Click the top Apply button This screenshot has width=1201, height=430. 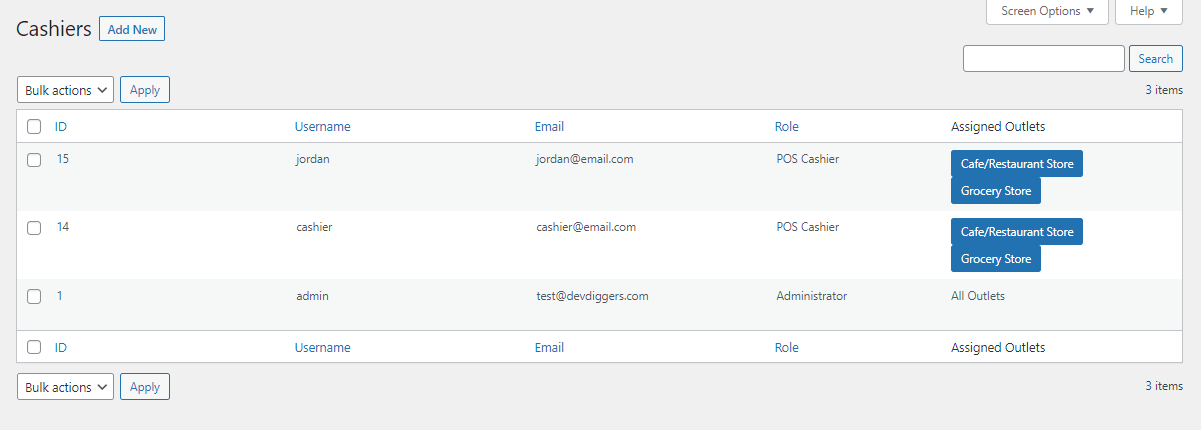click(145, 90)
